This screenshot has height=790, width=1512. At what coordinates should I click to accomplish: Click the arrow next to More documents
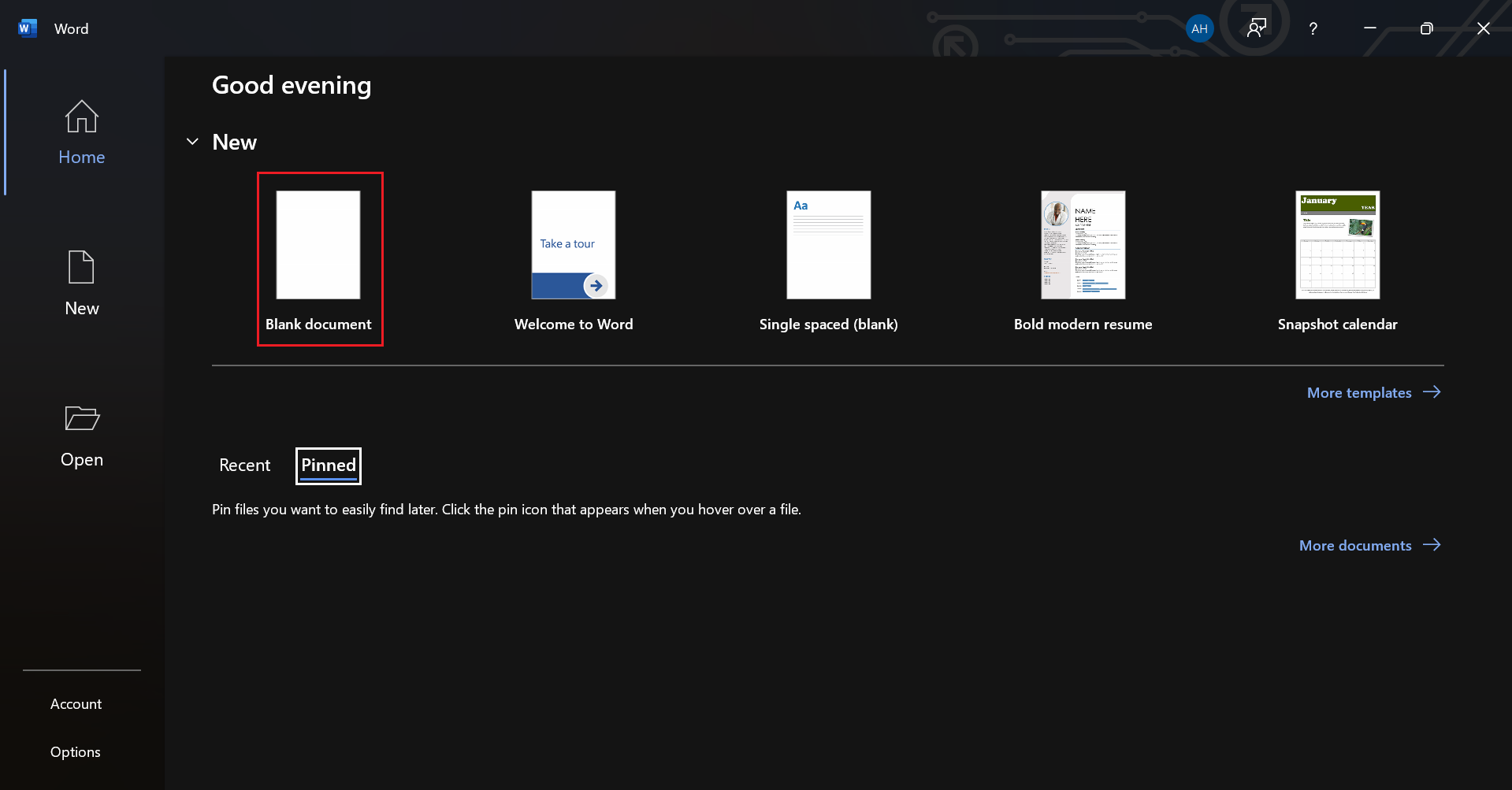tap(1432, 545)
